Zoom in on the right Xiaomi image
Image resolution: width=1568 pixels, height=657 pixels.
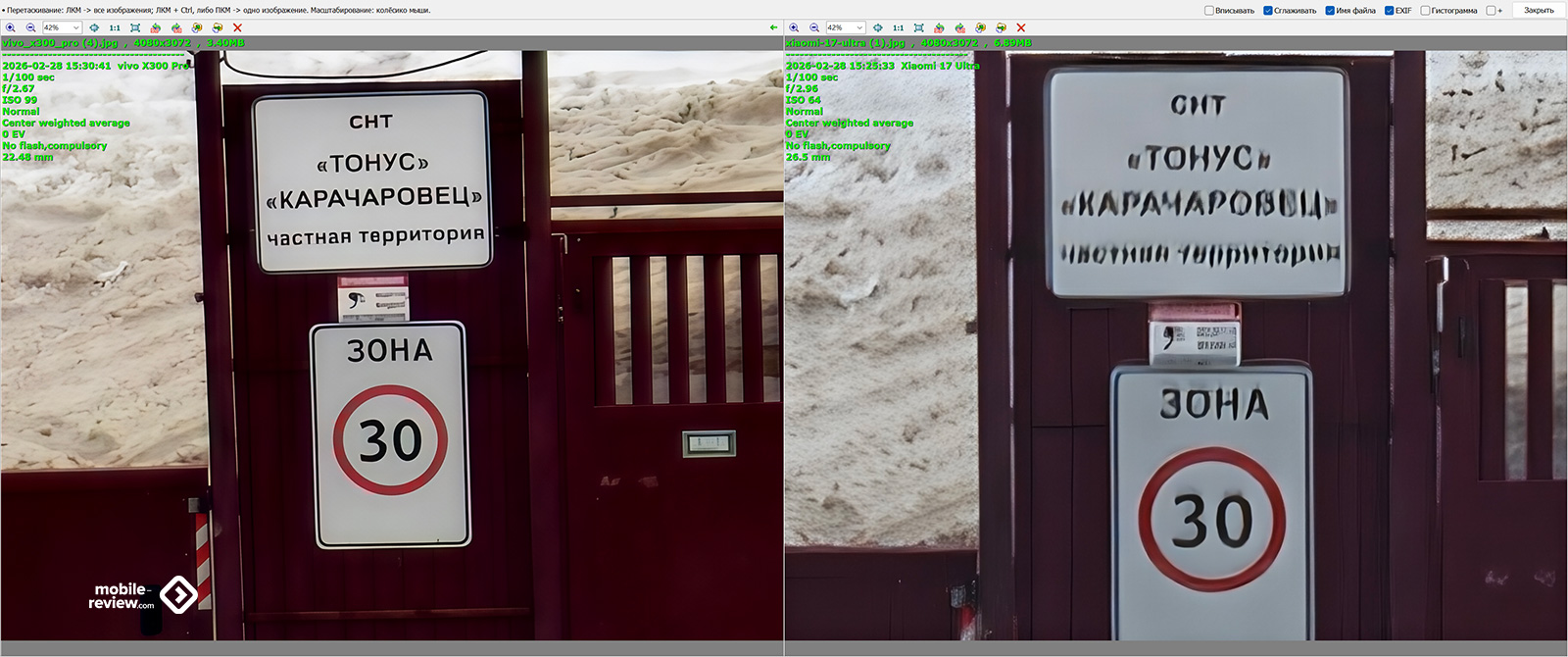point(794,27)
